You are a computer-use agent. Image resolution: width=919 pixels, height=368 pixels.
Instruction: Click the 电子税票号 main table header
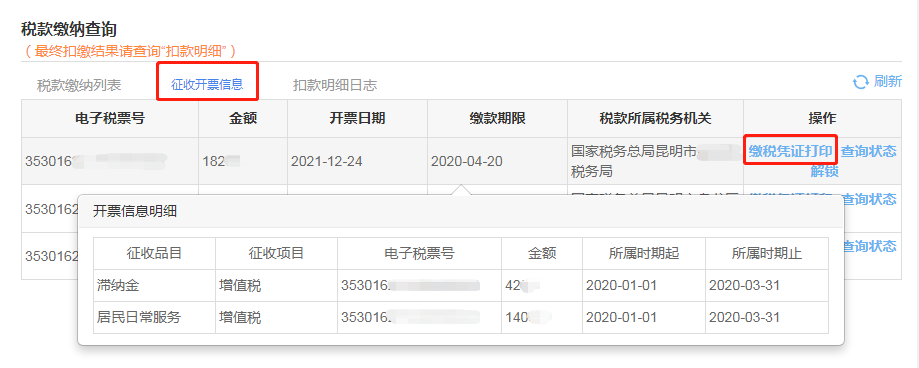point(110,118)
